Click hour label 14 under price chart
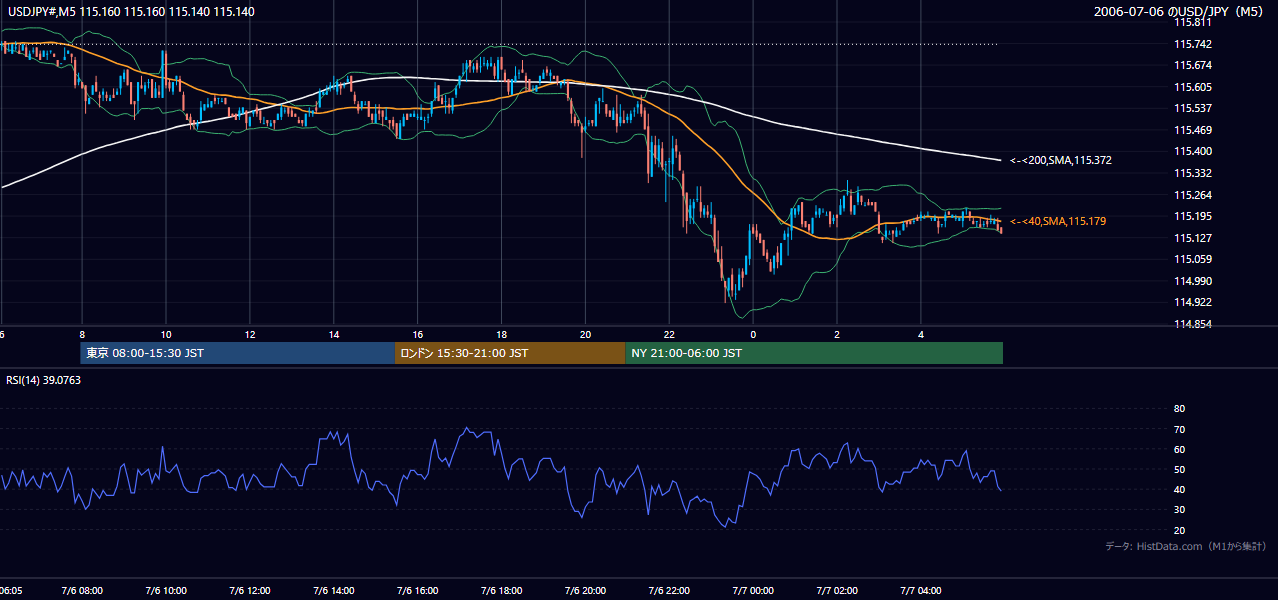The image size is (1278, 600). 334,335
